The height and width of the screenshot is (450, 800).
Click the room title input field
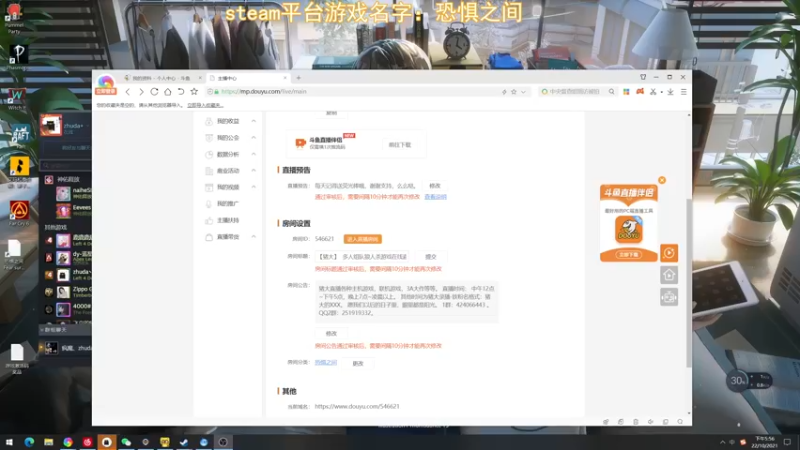[361, 257]
